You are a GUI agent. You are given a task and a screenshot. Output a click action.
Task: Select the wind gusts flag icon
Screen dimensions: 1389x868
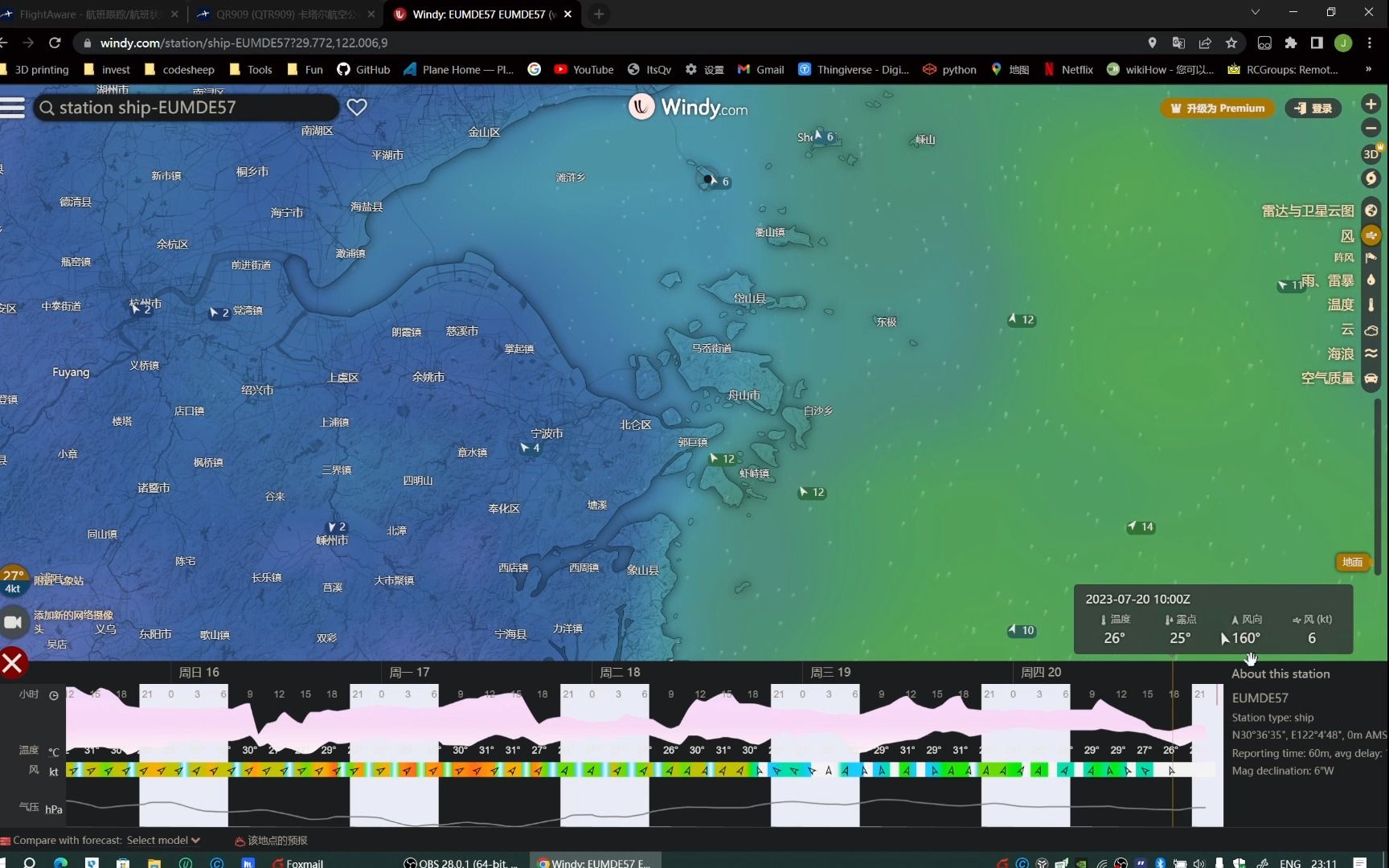point(1371,257)
